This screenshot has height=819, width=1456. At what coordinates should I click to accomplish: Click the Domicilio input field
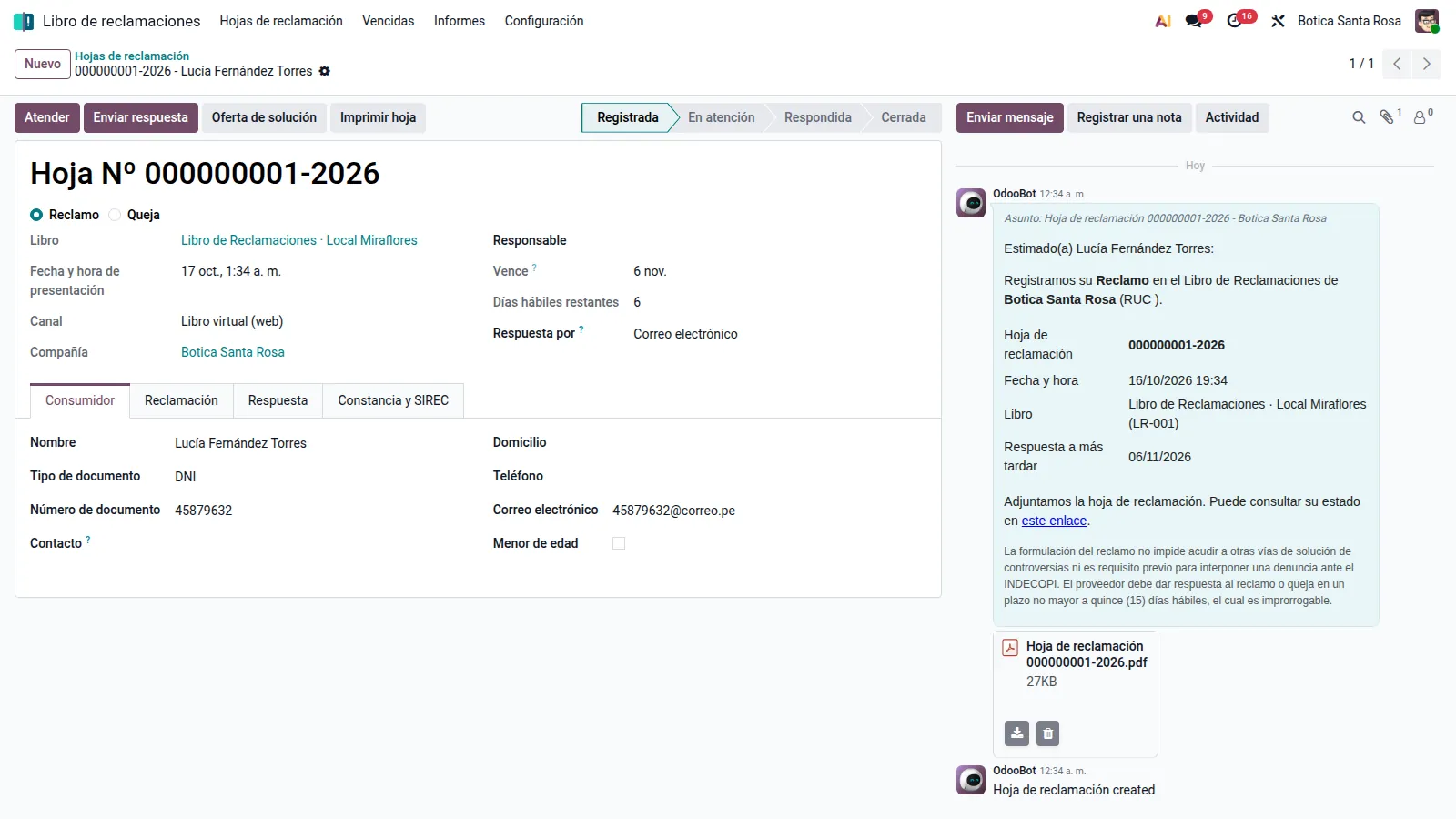coord(769,443)
